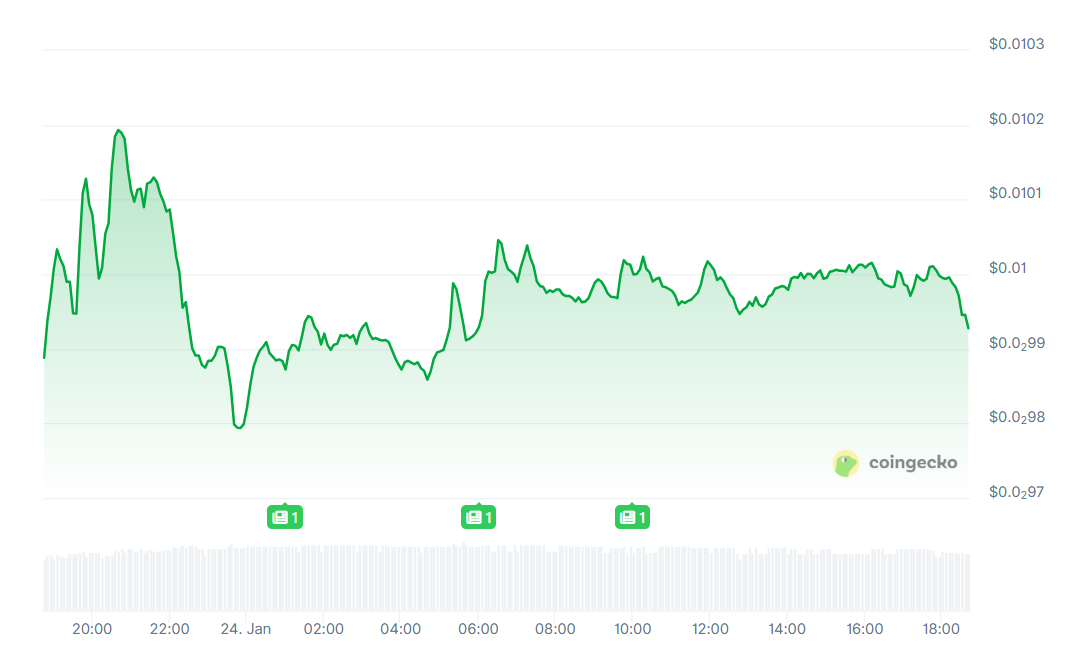Click the highest peak of the price line
The width and height of the screenshot is (1068, 645).
click(x=118, y=130)
